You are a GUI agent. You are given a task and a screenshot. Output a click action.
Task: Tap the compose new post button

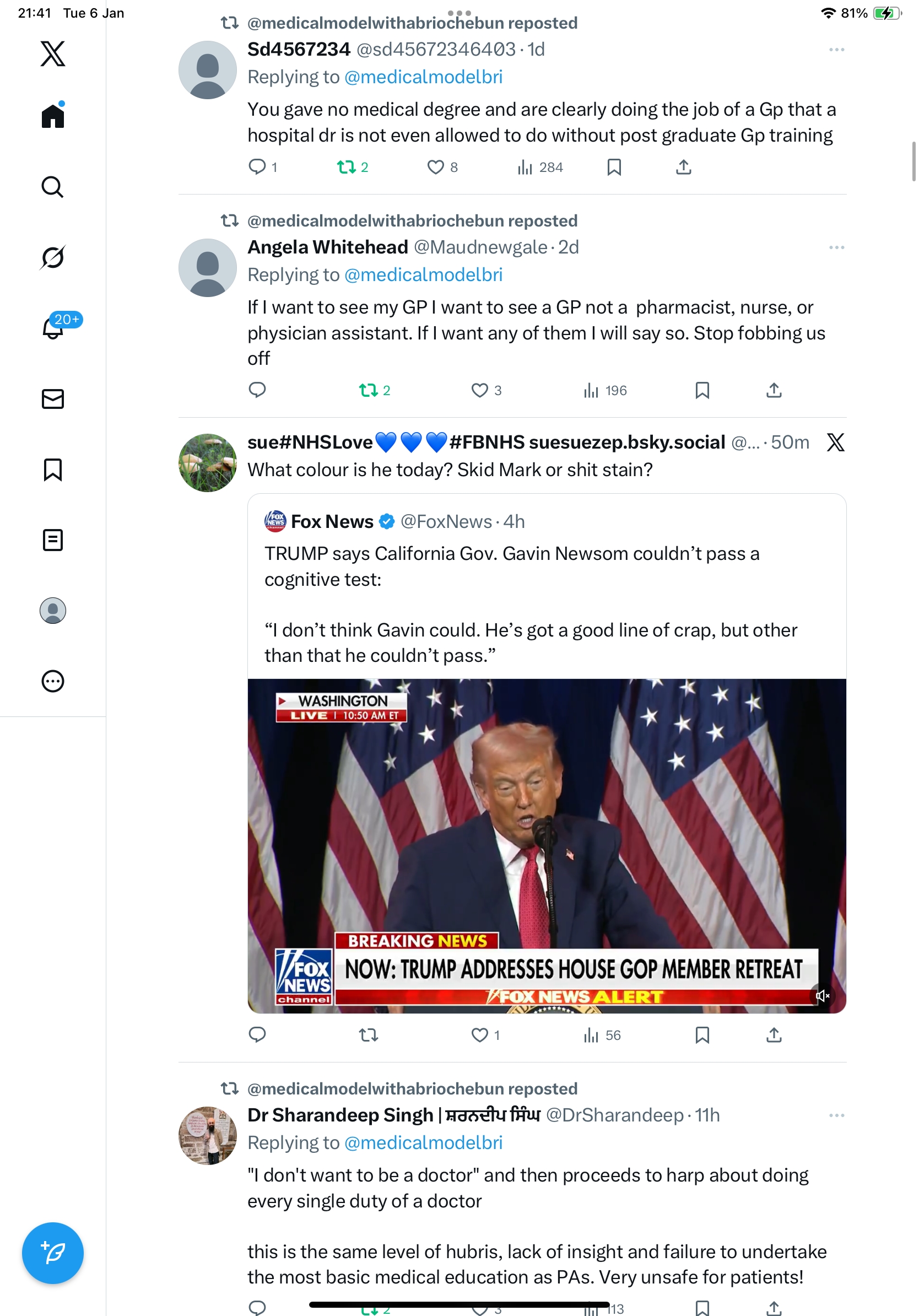[x=53, y=1253]
